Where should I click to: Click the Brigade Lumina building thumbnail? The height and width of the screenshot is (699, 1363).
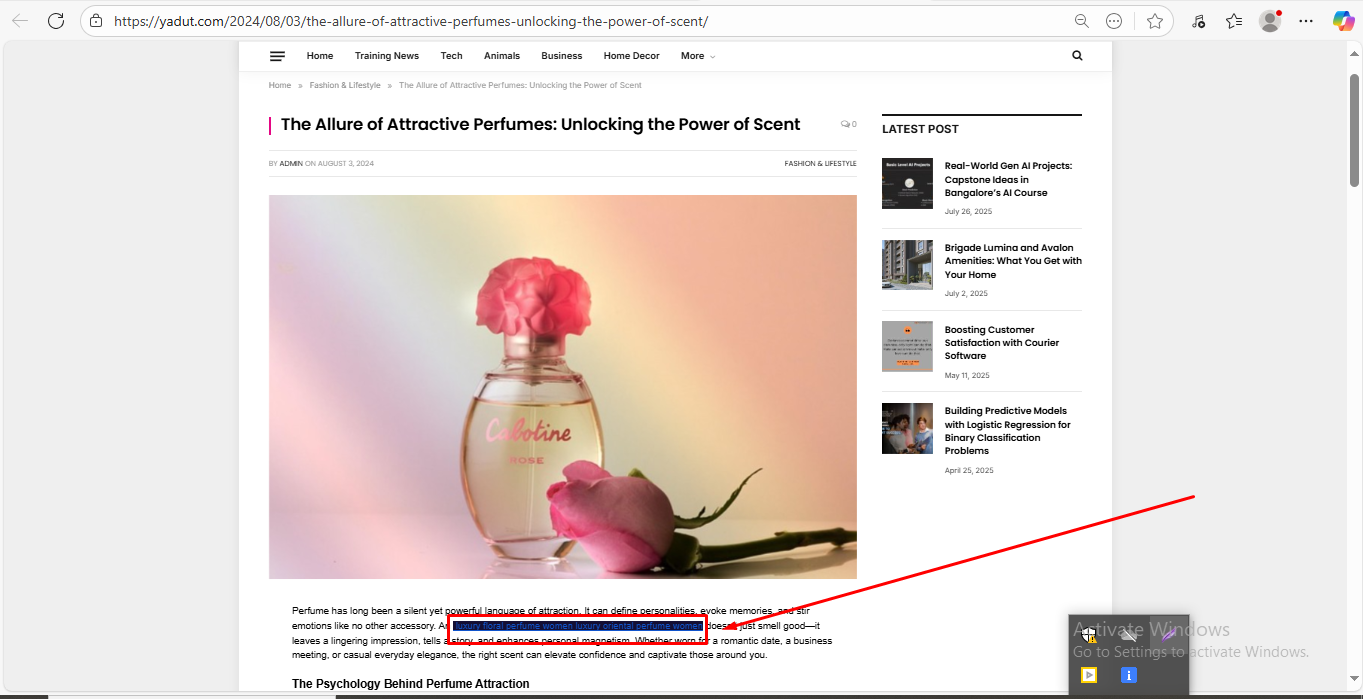[x=907, y=264]
